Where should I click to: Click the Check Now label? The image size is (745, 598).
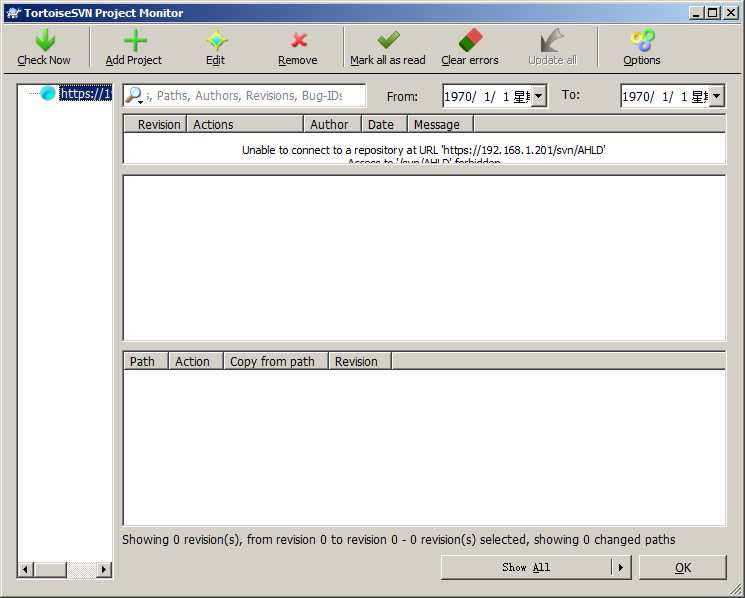coord(44,60)
